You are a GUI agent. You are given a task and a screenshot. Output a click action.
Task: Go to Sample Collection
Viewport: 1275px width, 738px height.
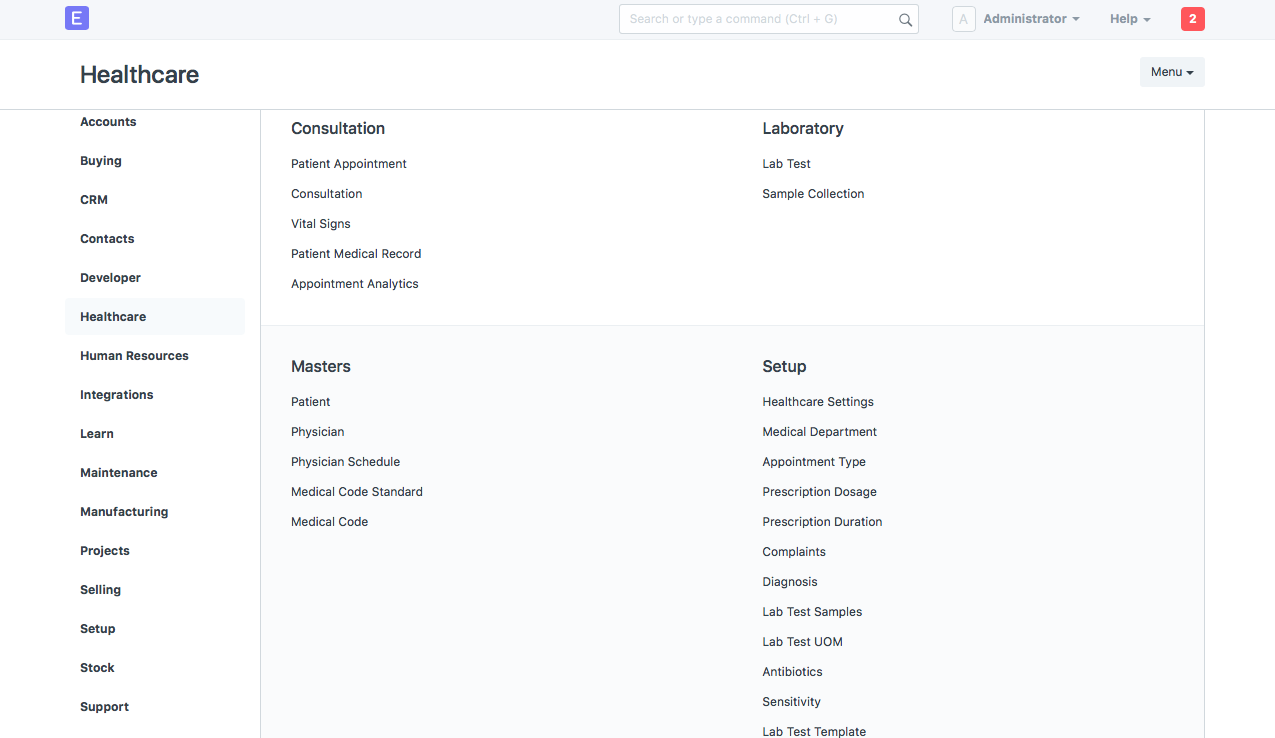point(813,194)
